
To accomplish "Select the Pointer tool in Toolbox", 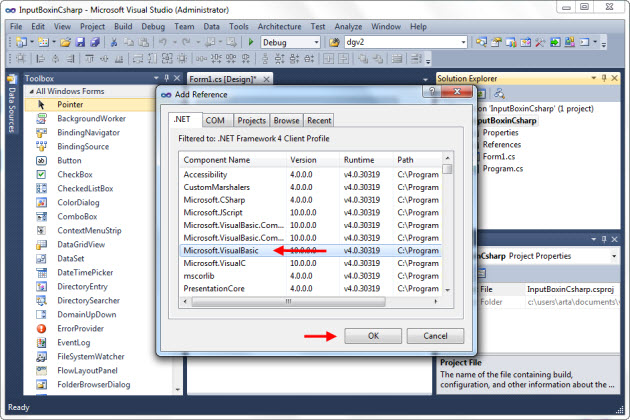I will point(68,104).
